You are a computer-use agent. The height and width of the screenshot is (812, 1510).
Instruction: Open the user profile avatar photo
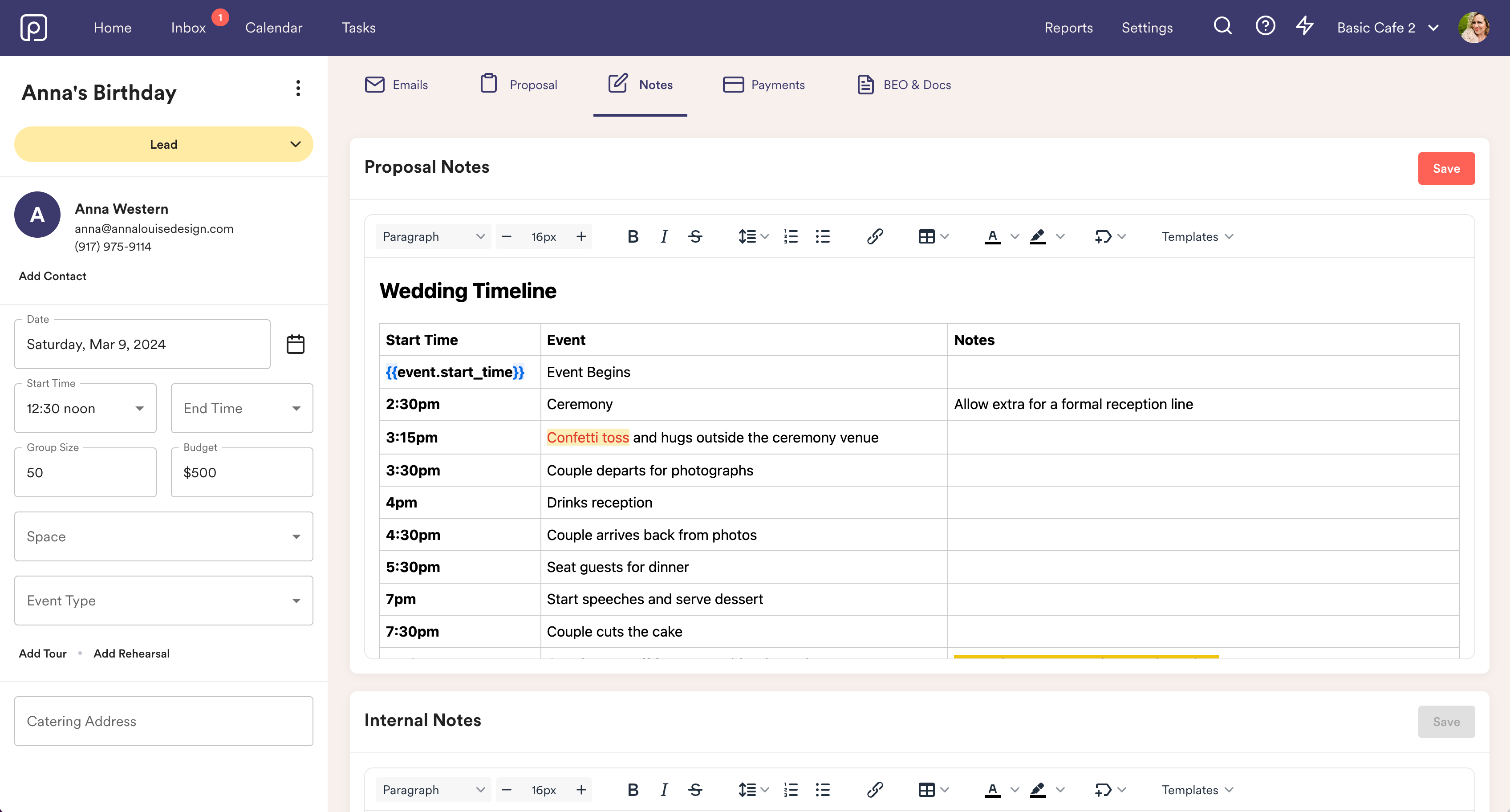tap(1474, 28)
